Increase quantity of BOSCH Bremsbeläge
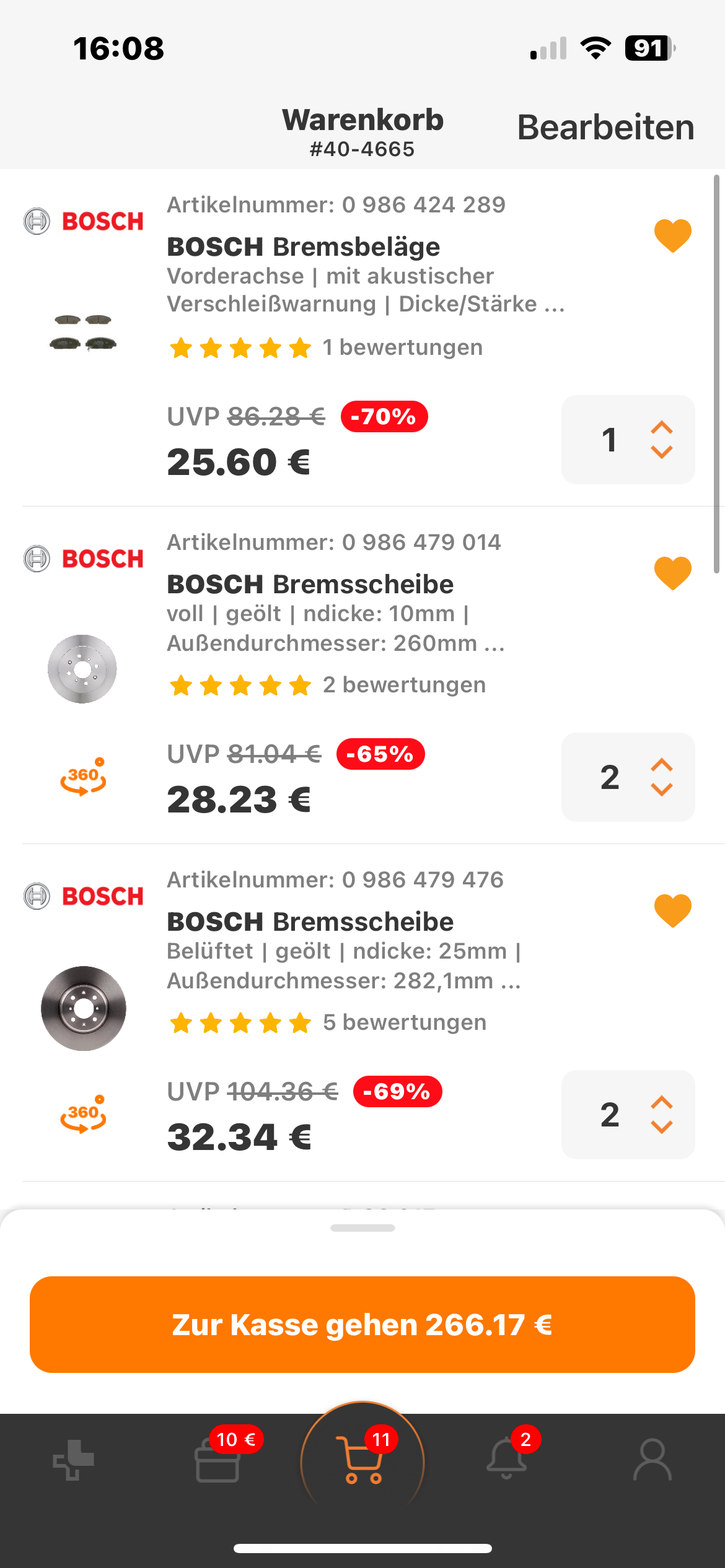This screenshot has width=725, height=1568. (662, 428)
